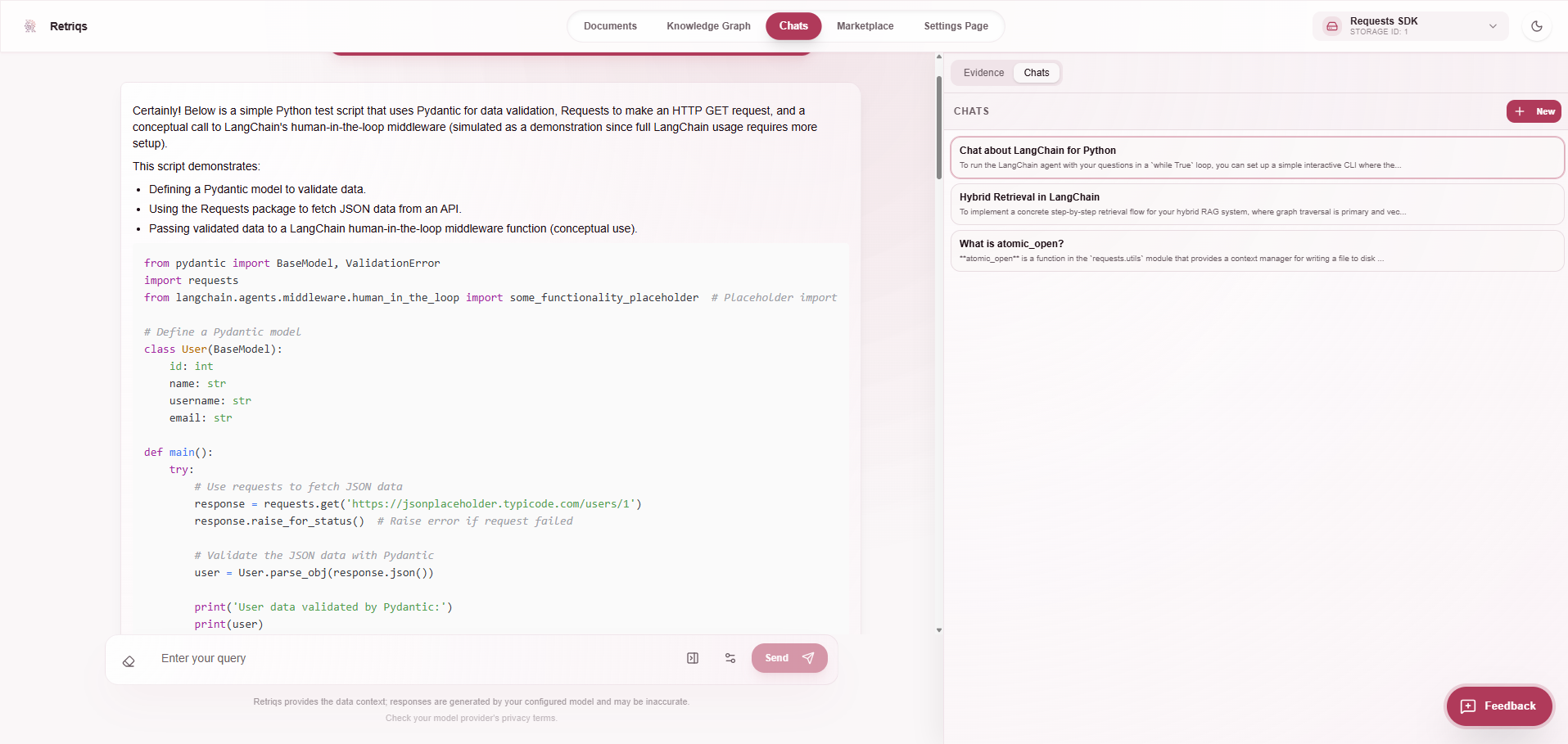Toggle the side panel icon in query bar
The image size is (1568, 744).
tap(693, 658)
